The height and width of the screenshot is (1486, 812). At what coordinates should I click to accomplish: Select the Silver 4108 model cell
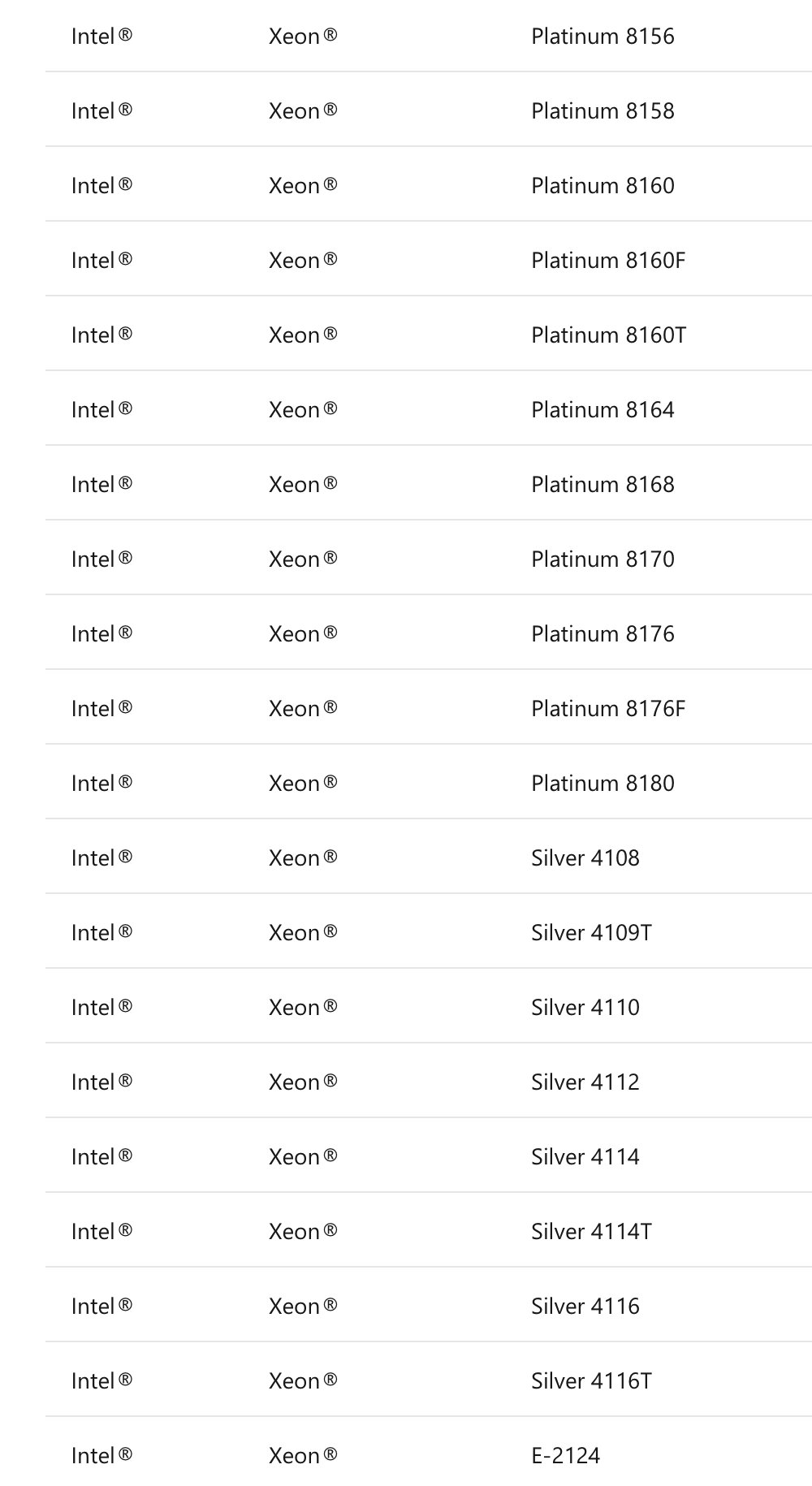(x=585, y=858)
